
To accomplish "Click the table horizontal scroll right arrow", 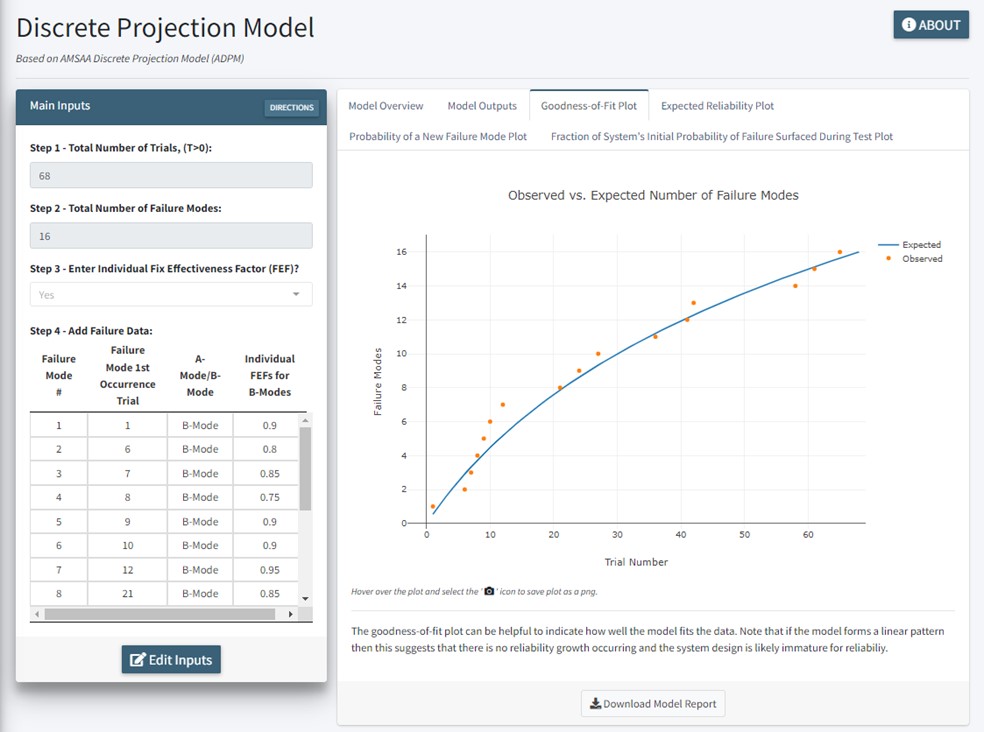I will [291, 614].
